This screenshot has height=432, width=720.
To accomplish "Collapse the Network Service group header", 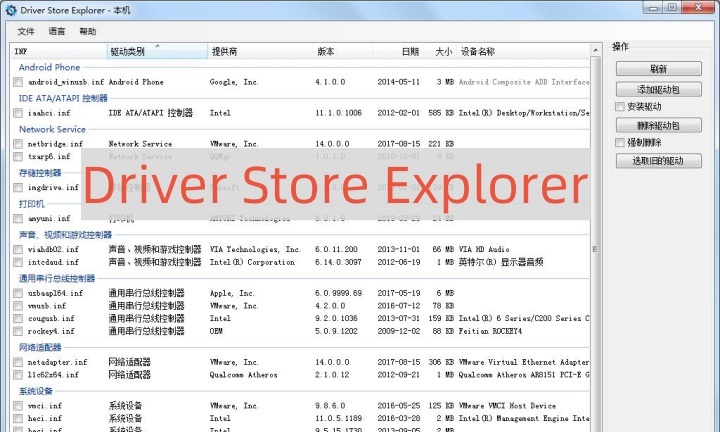I will 52,129.
